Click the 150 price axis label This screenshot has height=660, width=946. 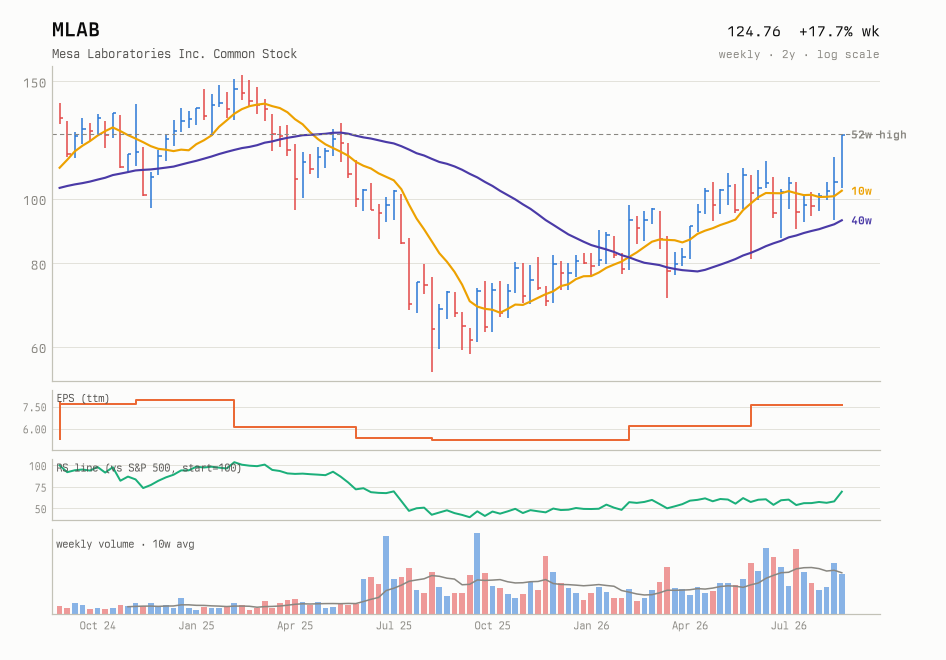pyautogui.click(x=35, y=83)
